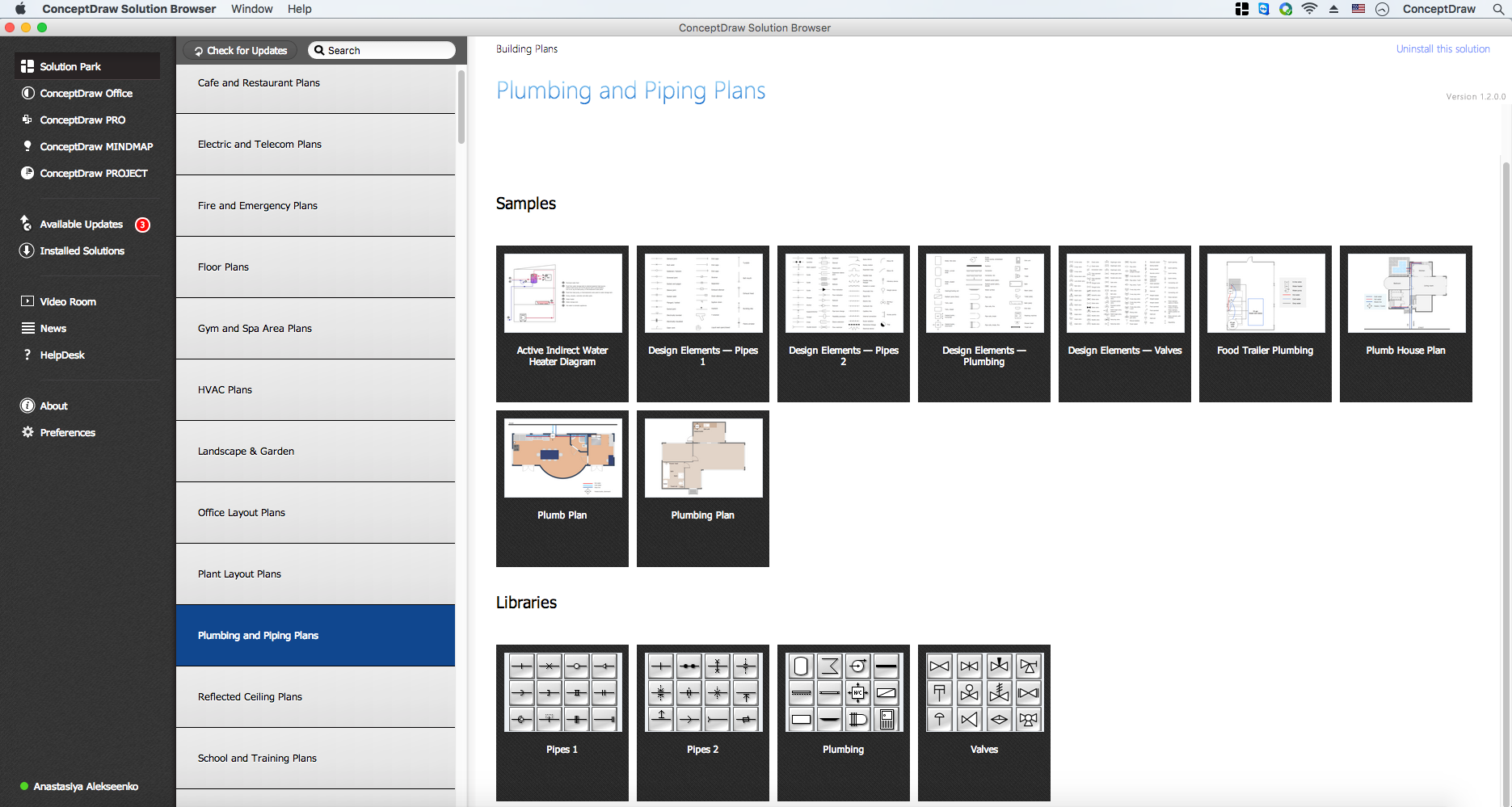Open the Valves library
The image size is (1512, 807).
[984, 723]
